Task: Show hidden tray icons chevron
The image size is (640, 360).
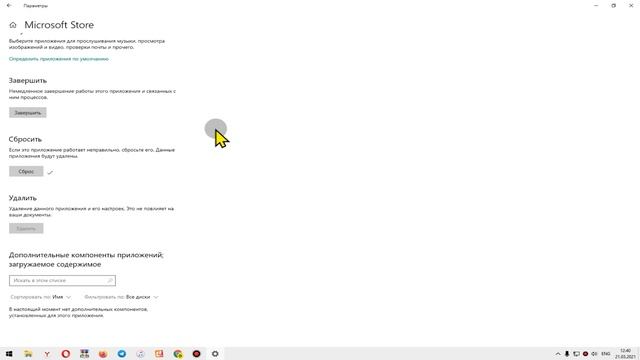Action: [558, 353]
